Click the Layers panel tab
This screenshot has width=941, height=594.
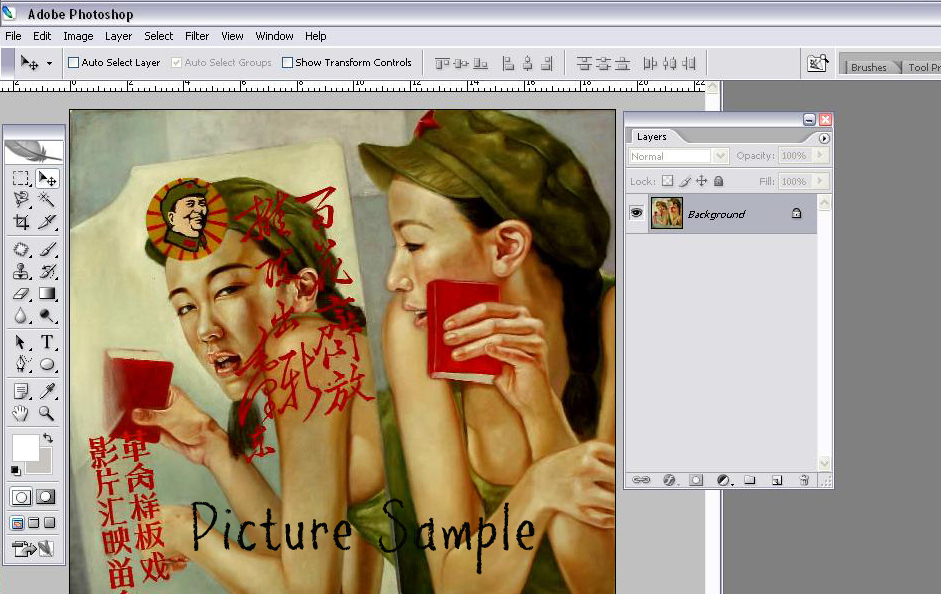point(652,137)
